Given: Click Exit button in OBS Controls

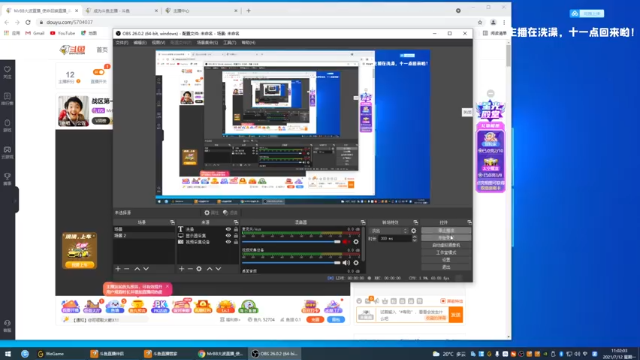Looking at the screenshot, I should 446,267.
